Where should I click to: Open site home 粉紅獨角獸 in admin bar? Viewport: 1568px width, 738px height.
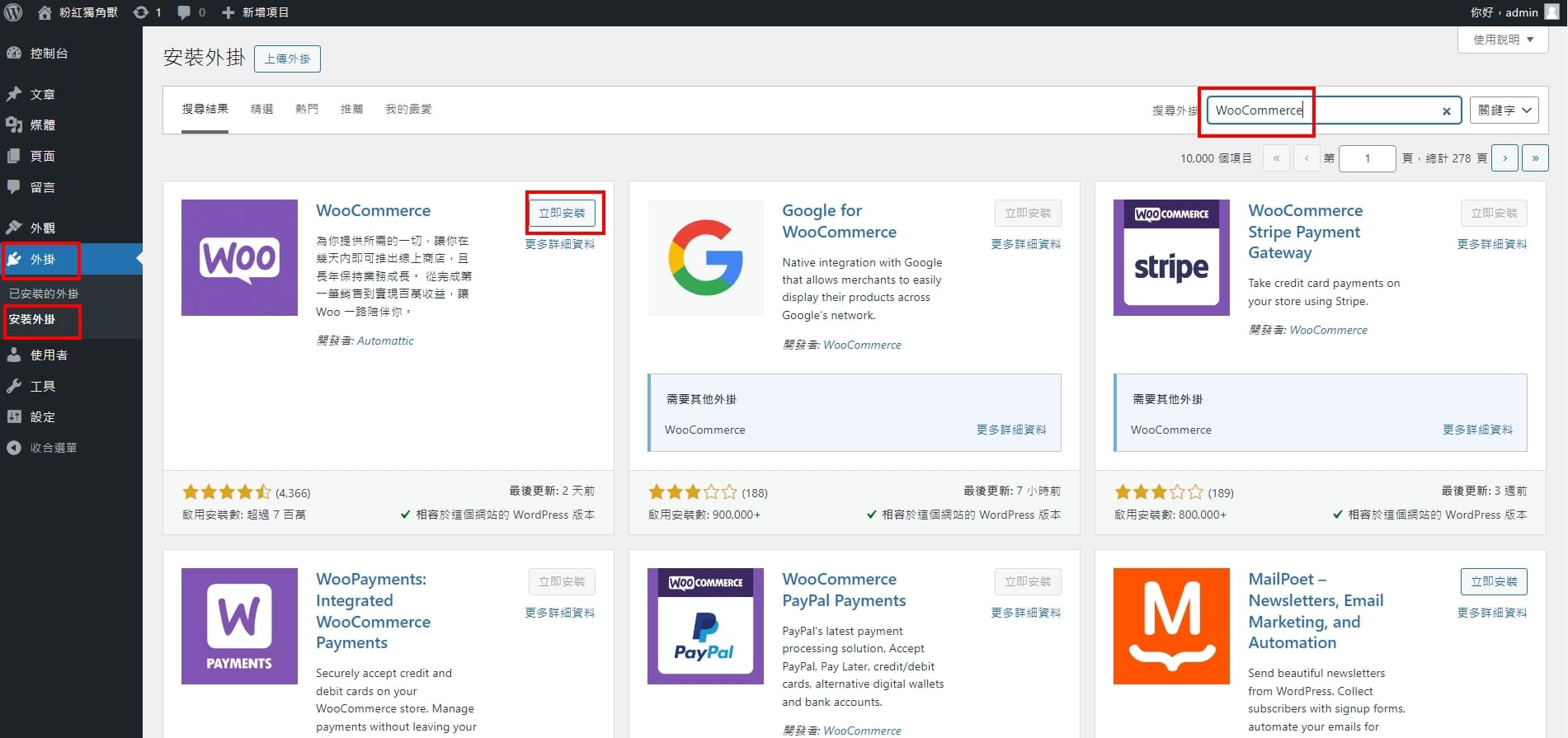click(x=78, y=12)
